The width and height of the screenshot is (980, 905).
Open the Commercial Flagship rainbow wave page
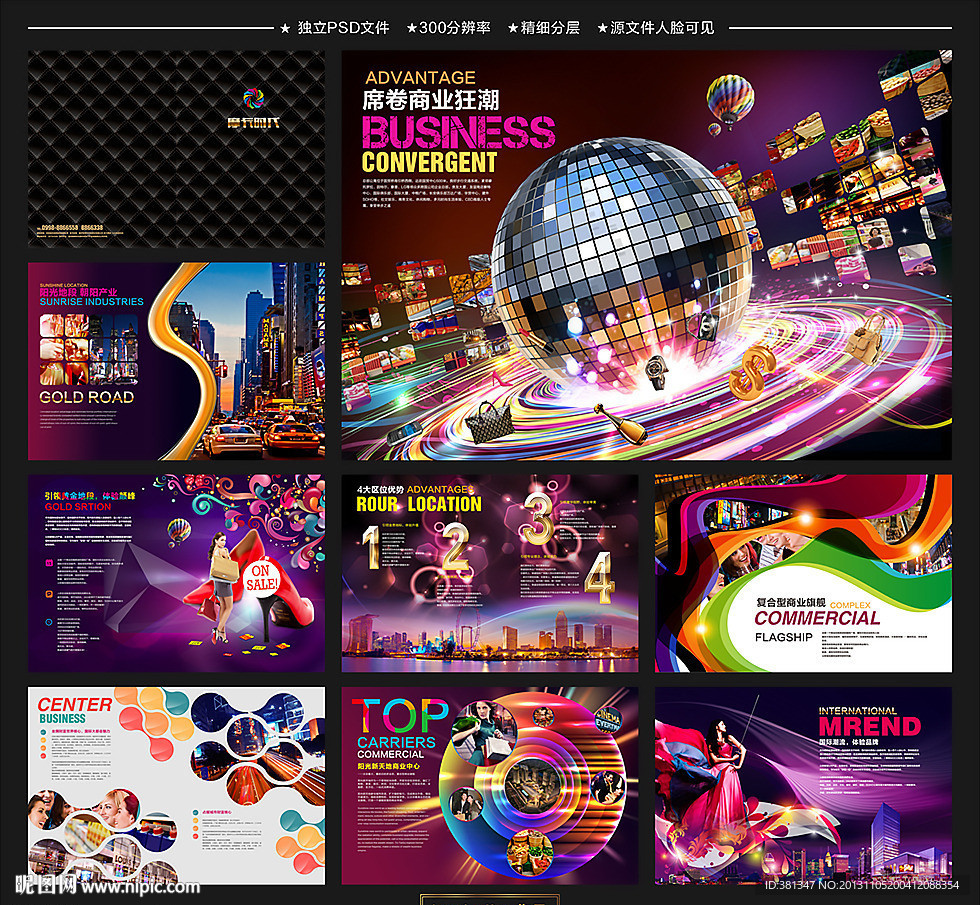[803, 573]
